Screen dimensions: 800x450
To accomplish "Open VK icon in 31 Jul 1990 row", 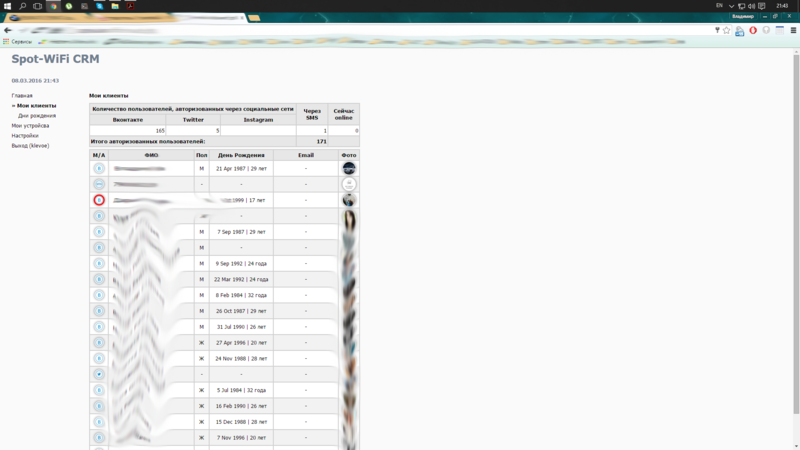I will point(99,327).
